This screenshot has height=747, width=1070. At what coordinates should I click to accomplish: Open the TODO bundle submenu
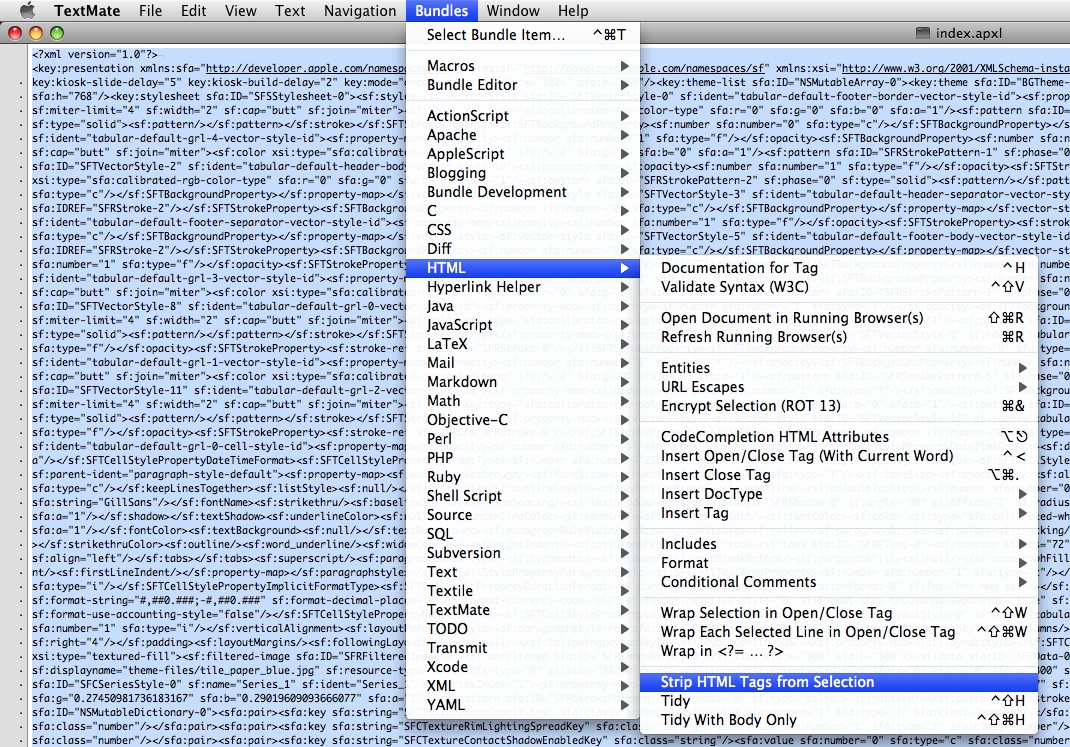click(x=523, y=629)
